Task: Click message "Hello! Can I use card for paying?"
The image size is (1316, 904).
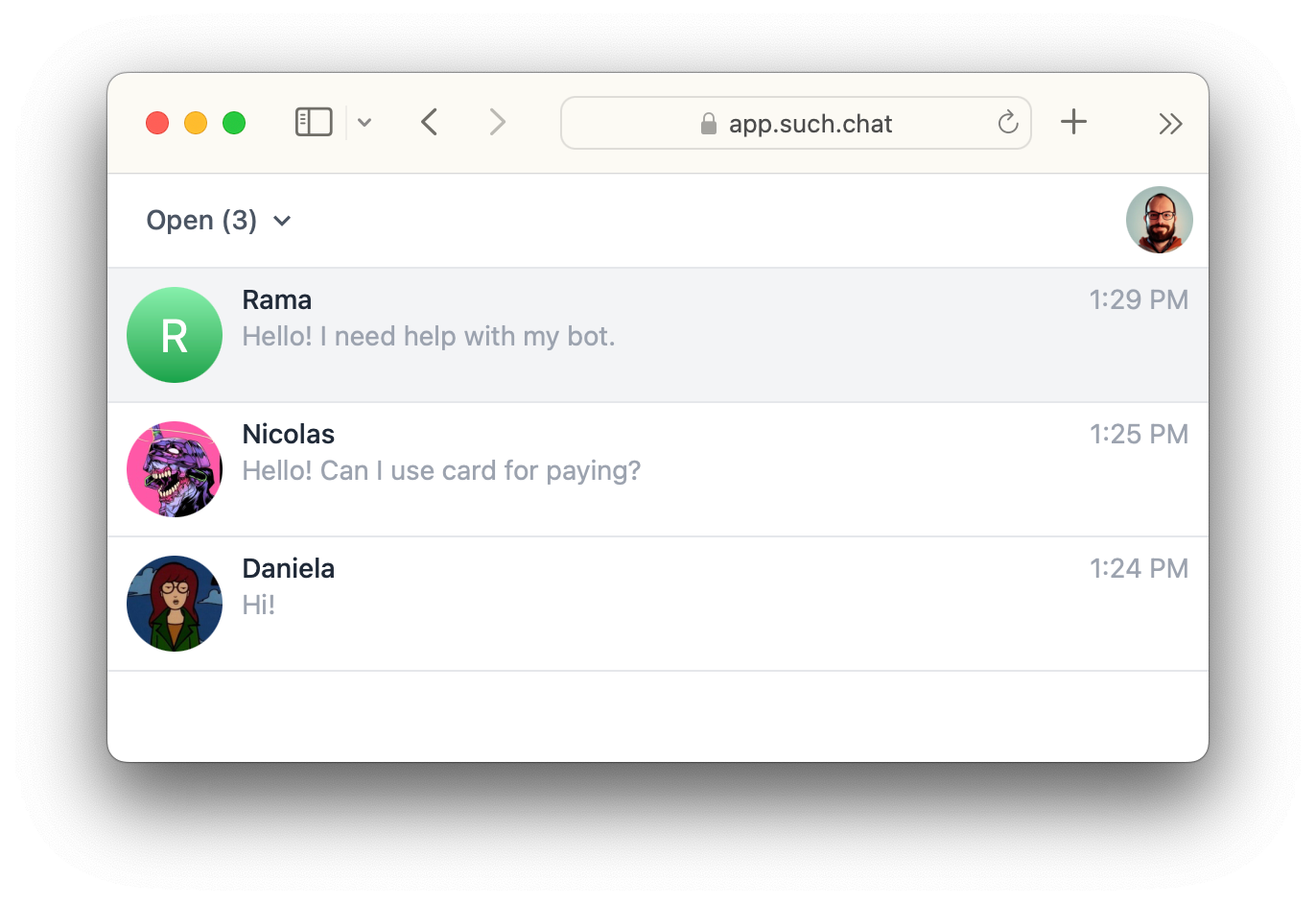Action: 441,471
